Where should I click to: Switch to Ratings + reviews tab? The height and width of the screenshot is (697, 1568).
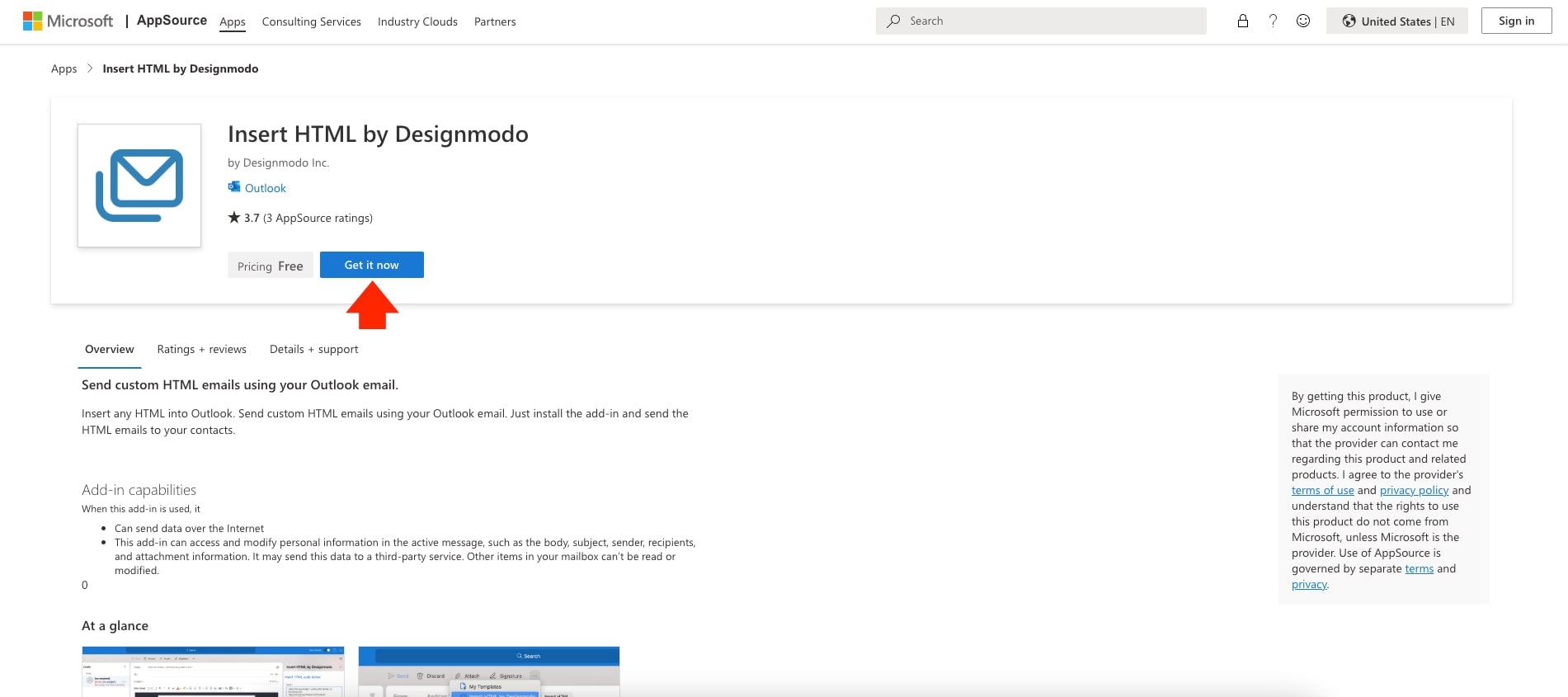(202, 349)
